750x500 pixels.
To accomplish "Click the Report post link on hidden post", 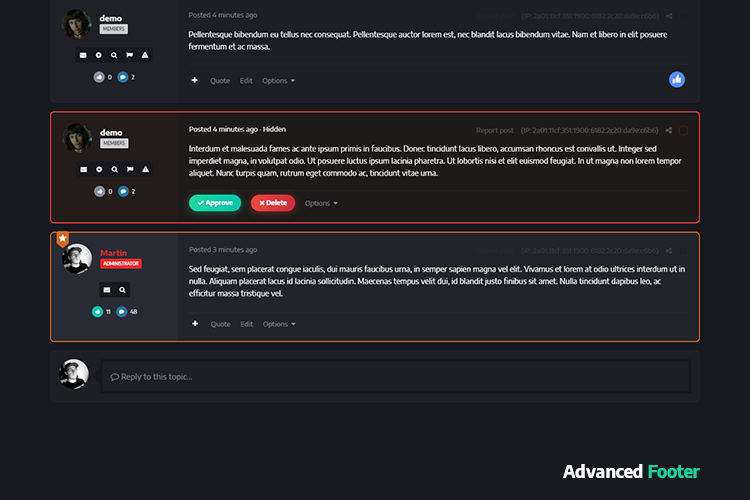I will click(495, 131).
